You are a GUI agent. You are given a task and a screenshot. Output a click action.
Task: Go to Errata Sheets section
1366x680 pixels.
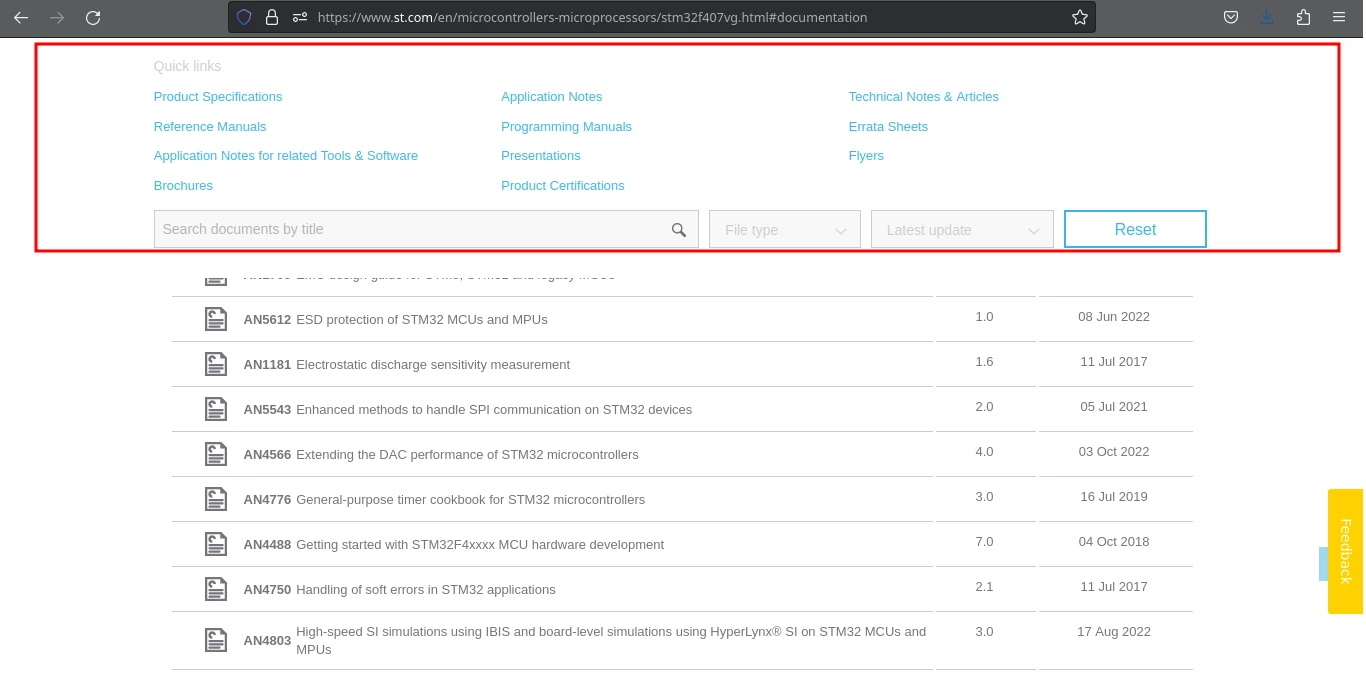click(x=888, y=127)
